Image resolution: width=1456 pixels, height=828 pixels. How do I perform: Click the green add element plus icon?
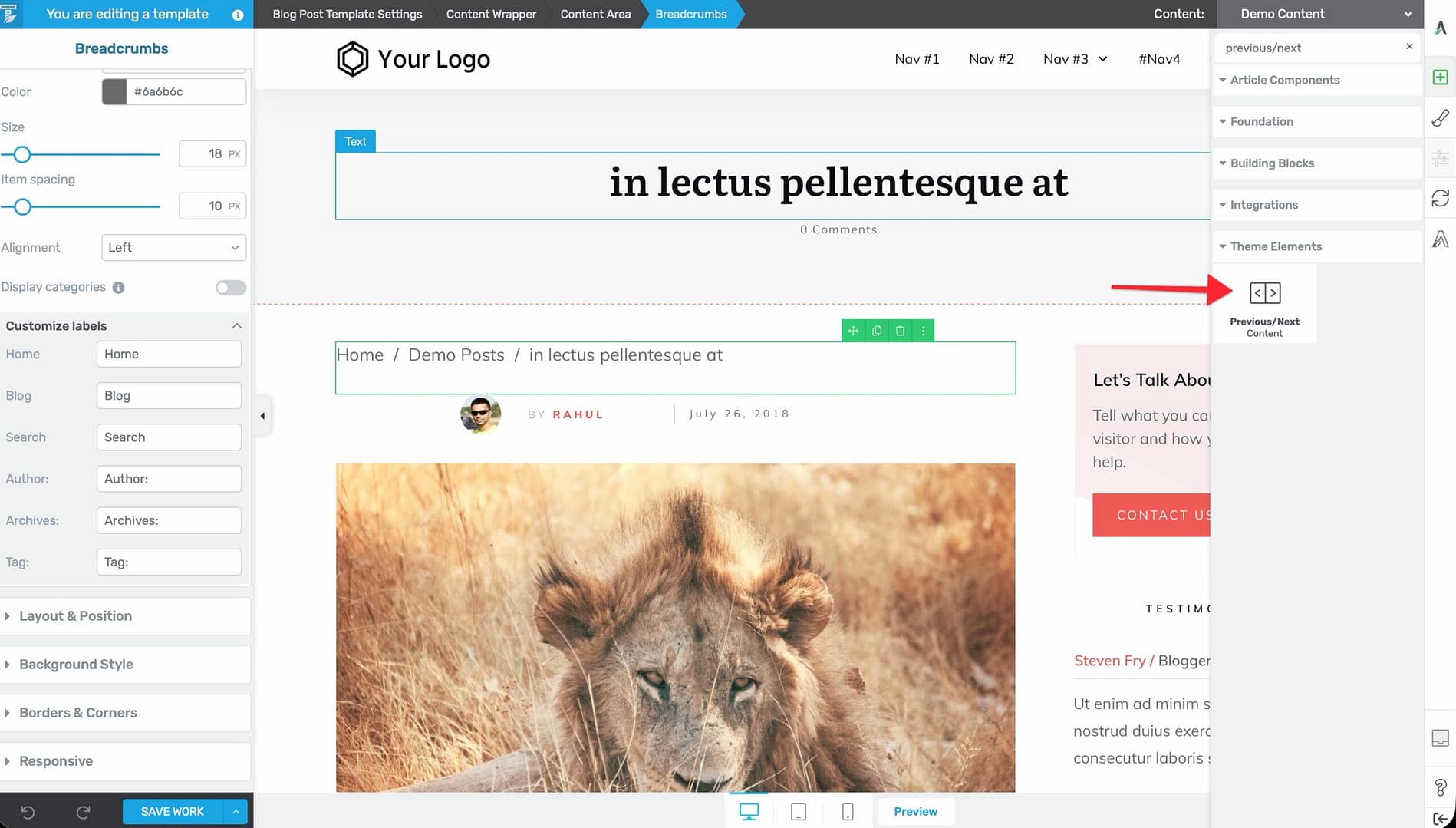(1440, 78)
